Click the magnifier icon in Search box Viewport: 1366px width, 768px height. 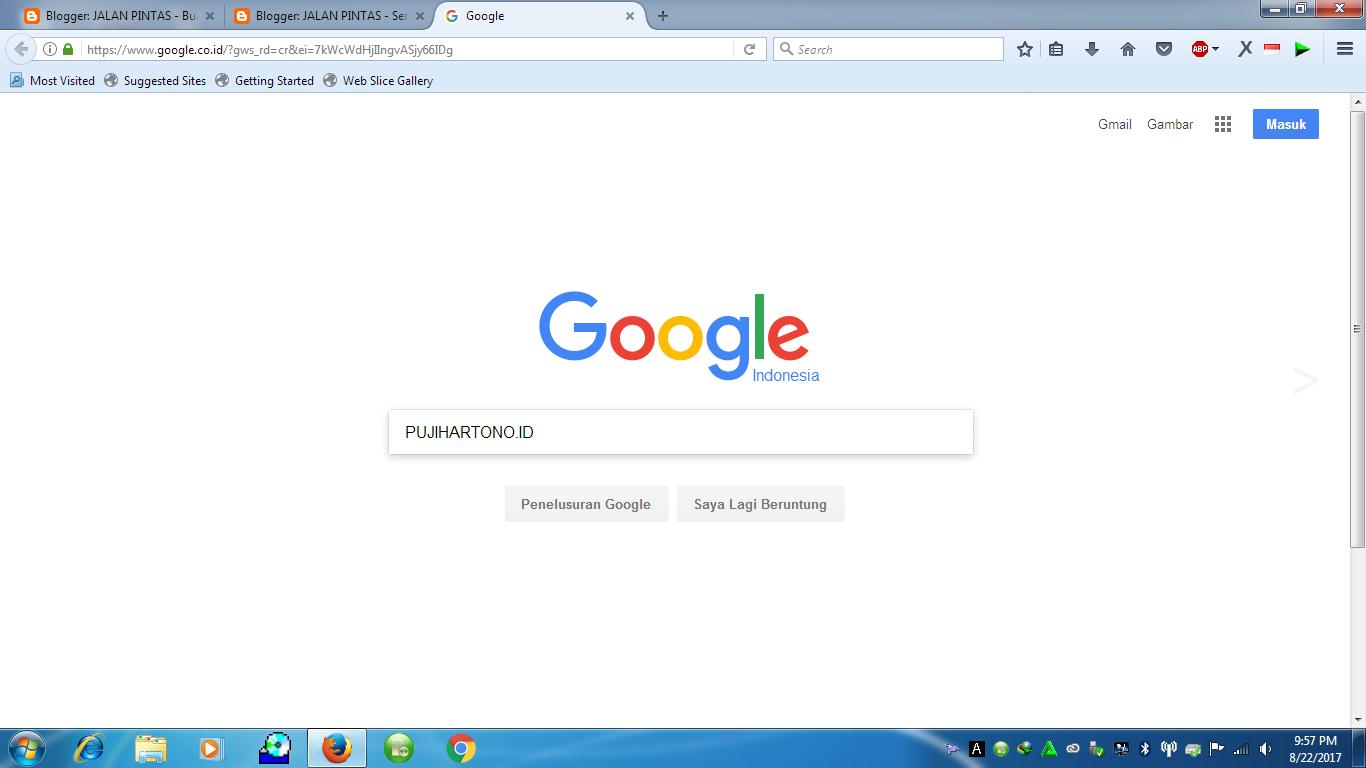pyautogui.click(x=786, y=49)
